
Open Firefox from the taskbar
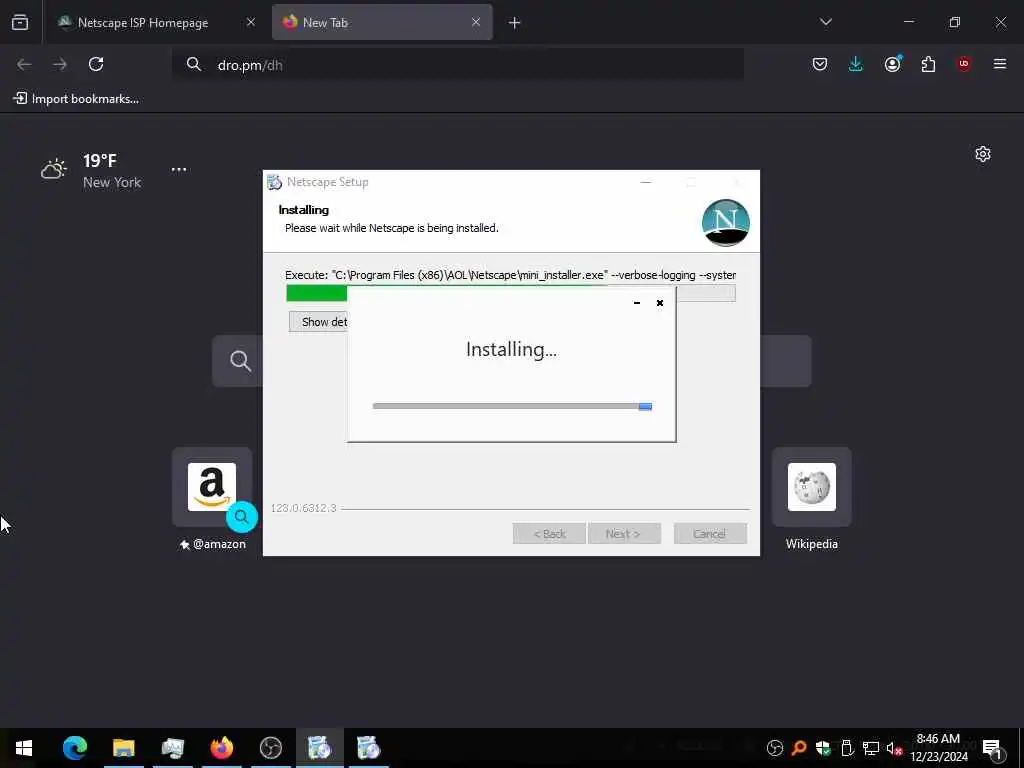221,748
